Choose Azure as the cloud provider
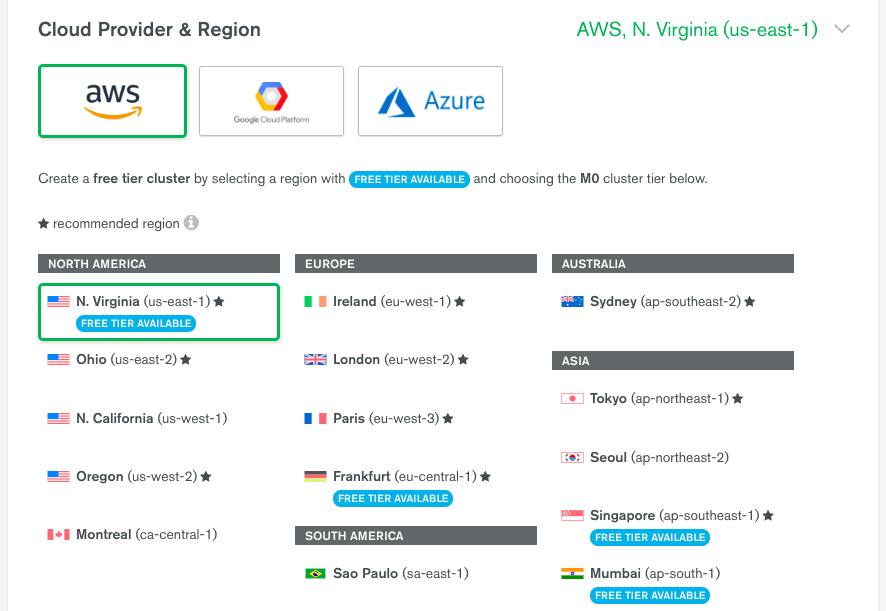Viewport: 886px width, 611px height. [430, 100]
